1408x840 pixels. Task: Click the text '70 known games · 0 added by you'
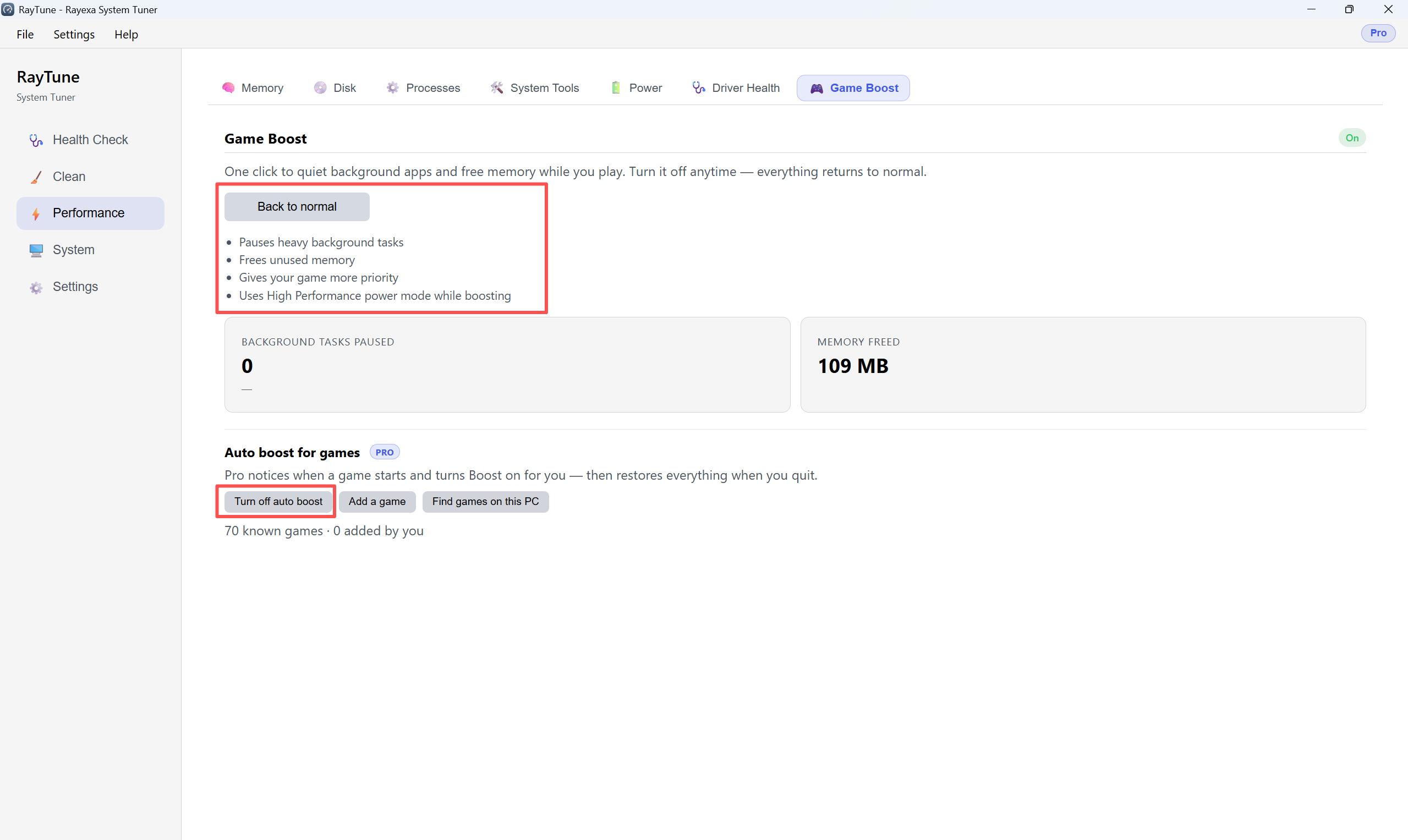click(324, 531)
